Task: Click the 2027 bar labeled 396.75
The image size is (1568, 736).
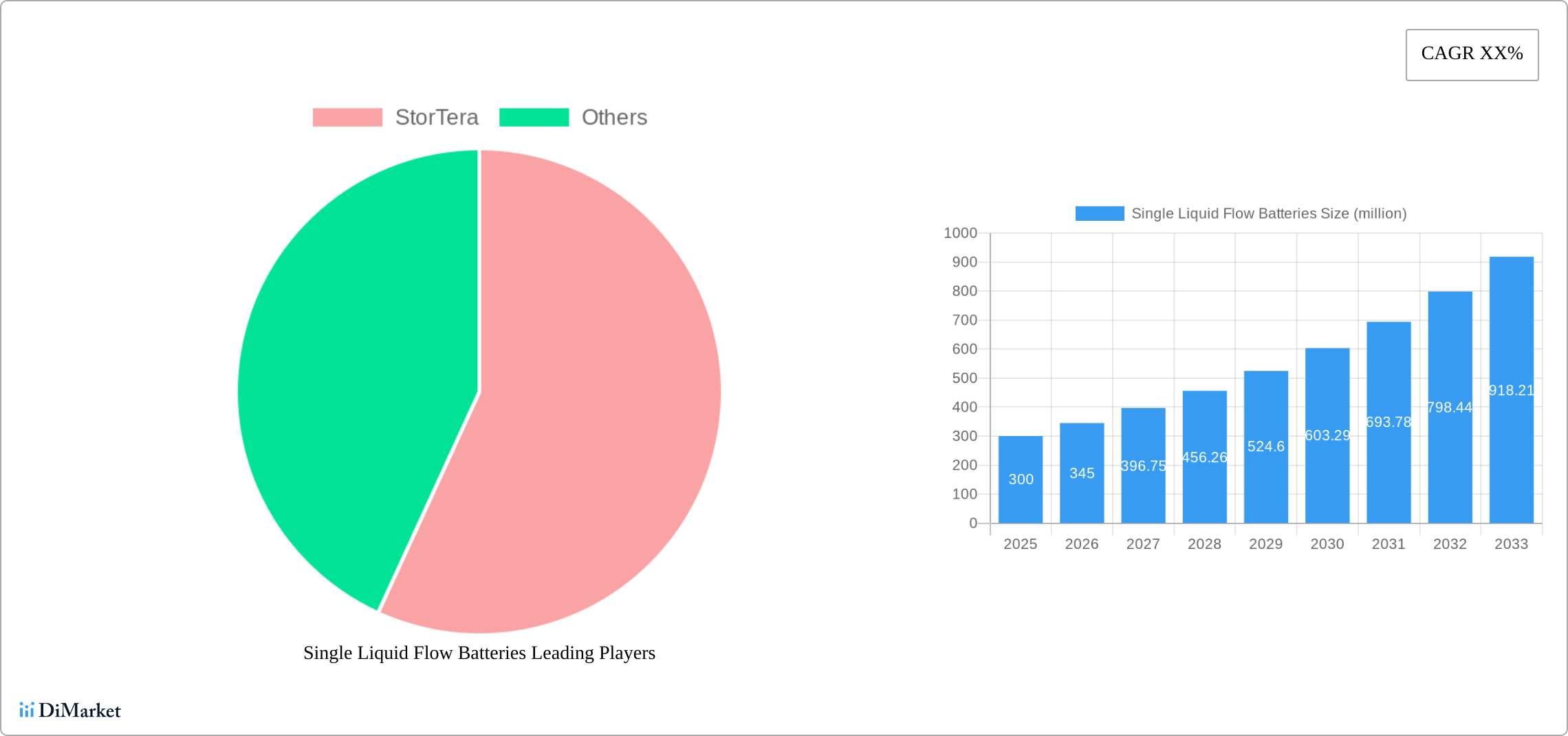Action: [x=1143, y=466]
